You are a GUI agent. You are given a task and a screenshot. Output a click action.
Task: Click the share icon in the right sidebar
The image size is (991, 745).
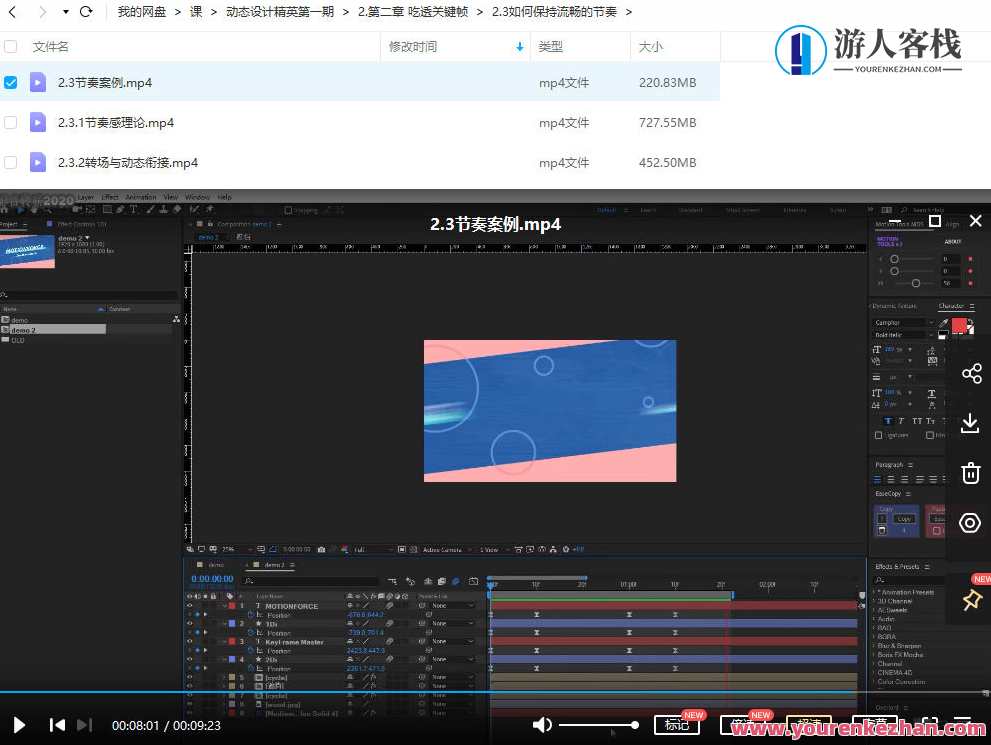click(969, 373)
